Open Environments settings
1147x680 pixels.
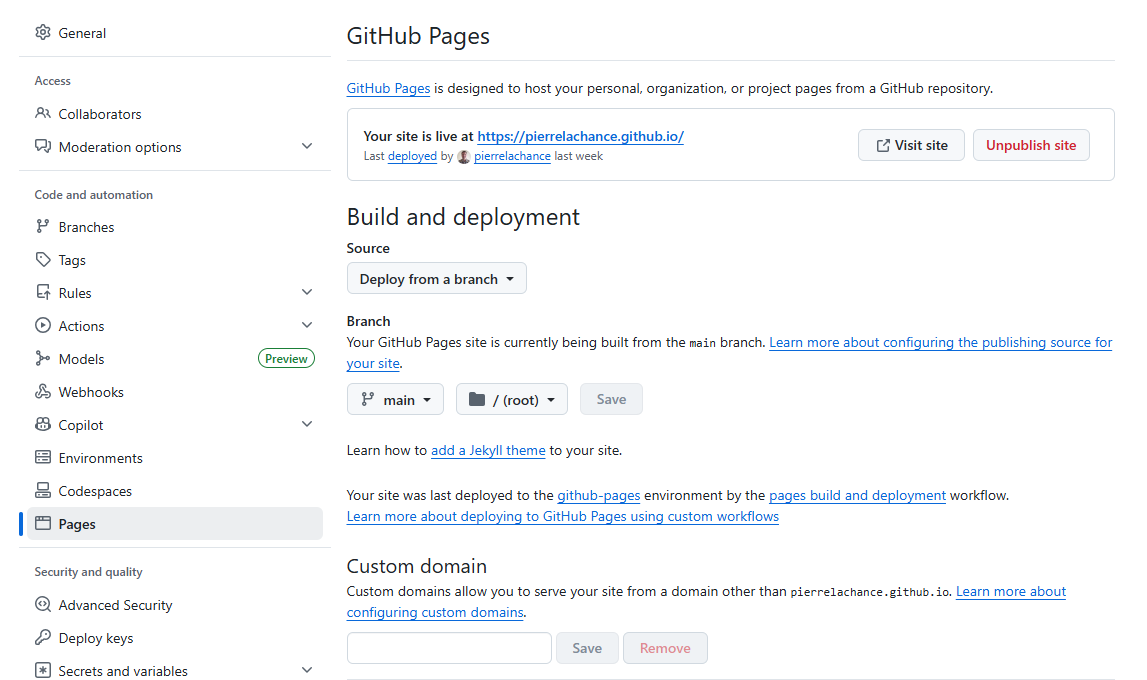[174, 458]
